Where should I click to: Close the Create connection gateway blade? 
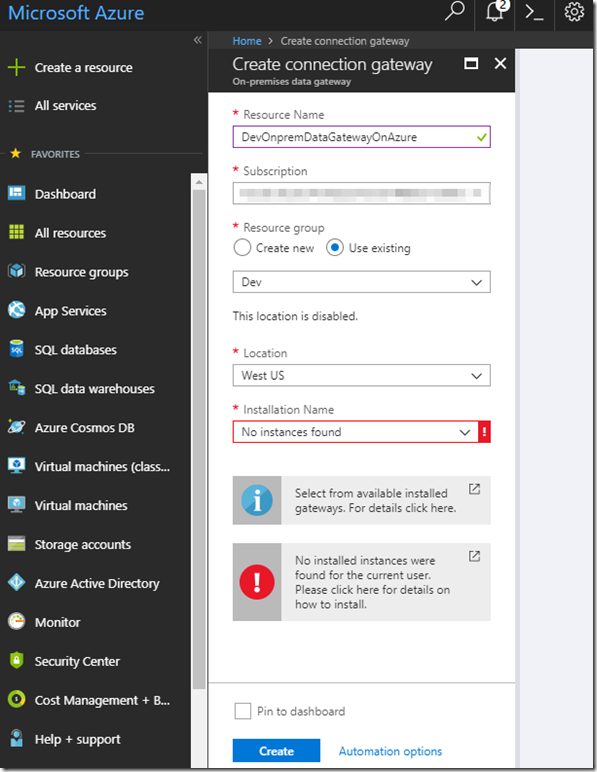[x=500, y=64]
